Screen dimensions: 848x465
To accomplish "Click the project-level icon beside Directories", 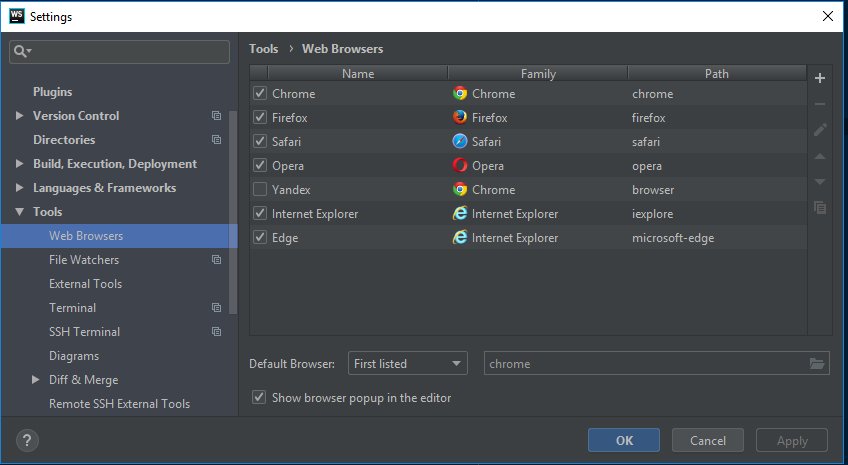I will point(216,140).
